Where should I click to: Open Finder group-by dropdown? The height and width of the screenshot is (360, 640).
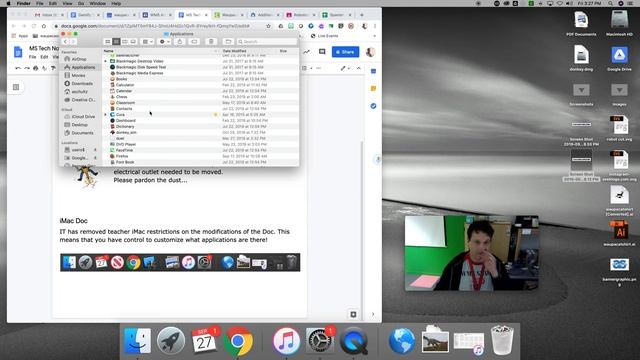pos(147,42)
